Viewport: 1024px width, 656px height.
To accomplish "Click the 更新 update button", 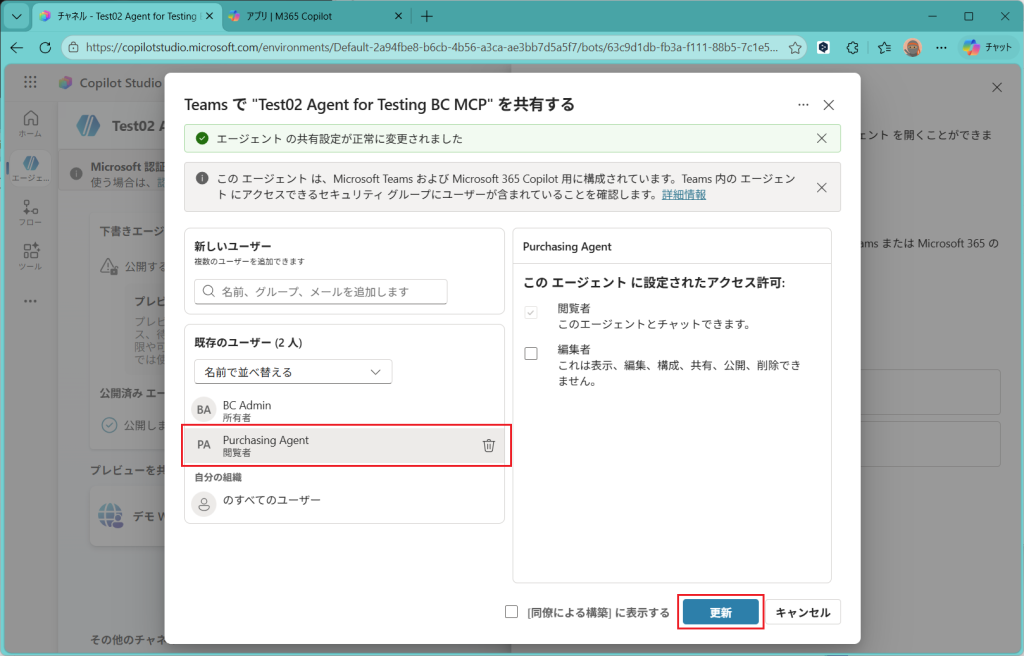I will click(720, 612).
